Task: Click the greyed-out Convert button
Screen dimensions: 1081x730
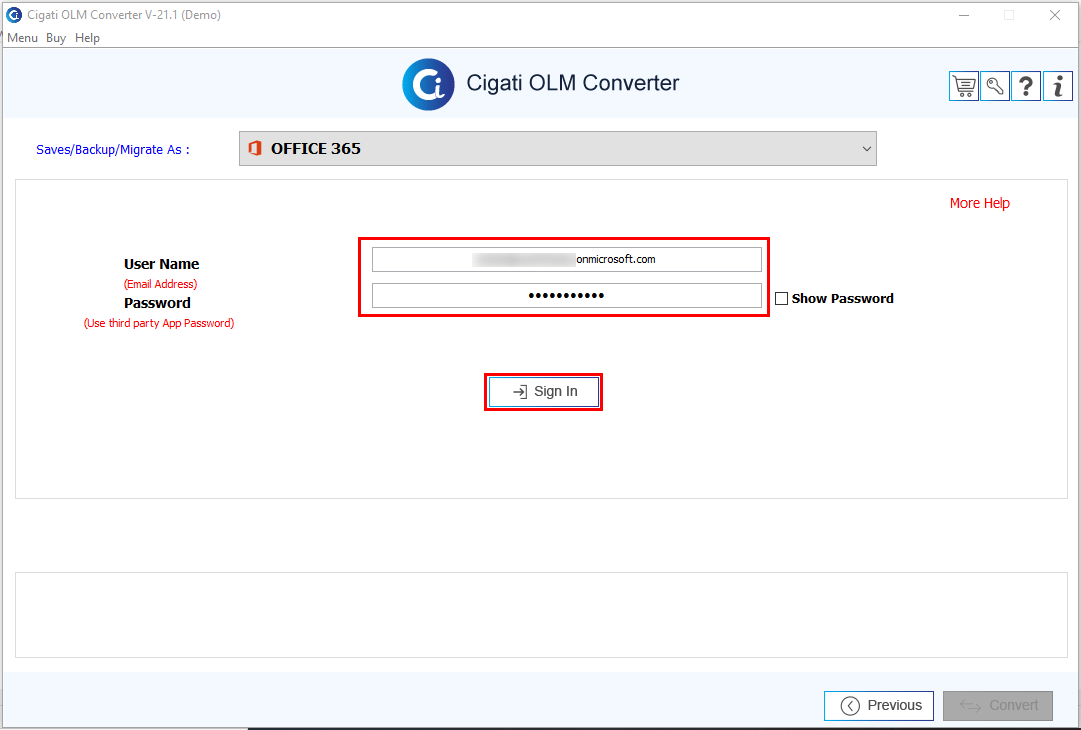Action: [x=998, y=705]
